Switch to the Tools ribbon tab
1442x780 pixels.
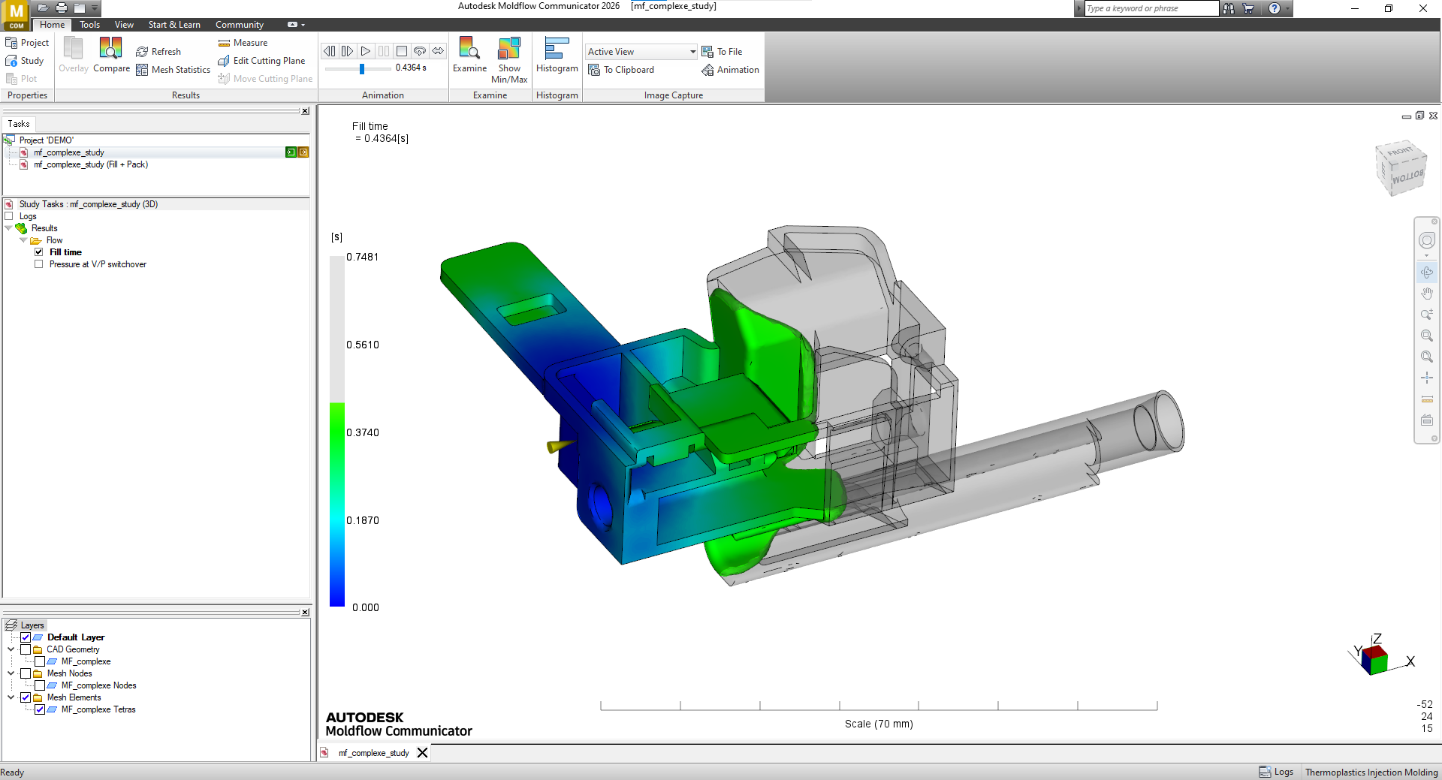(x=90, y=24)
